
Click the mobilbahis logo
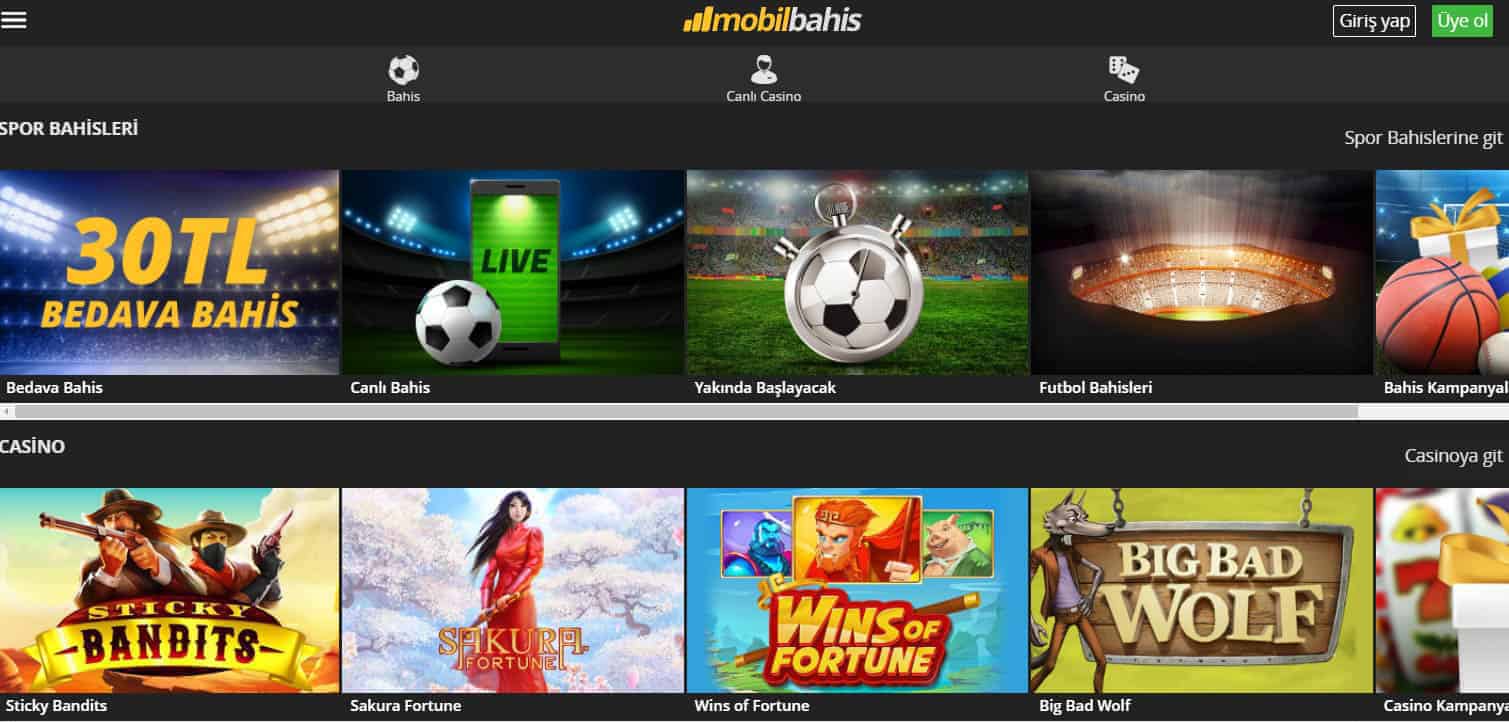click(771, 20)
